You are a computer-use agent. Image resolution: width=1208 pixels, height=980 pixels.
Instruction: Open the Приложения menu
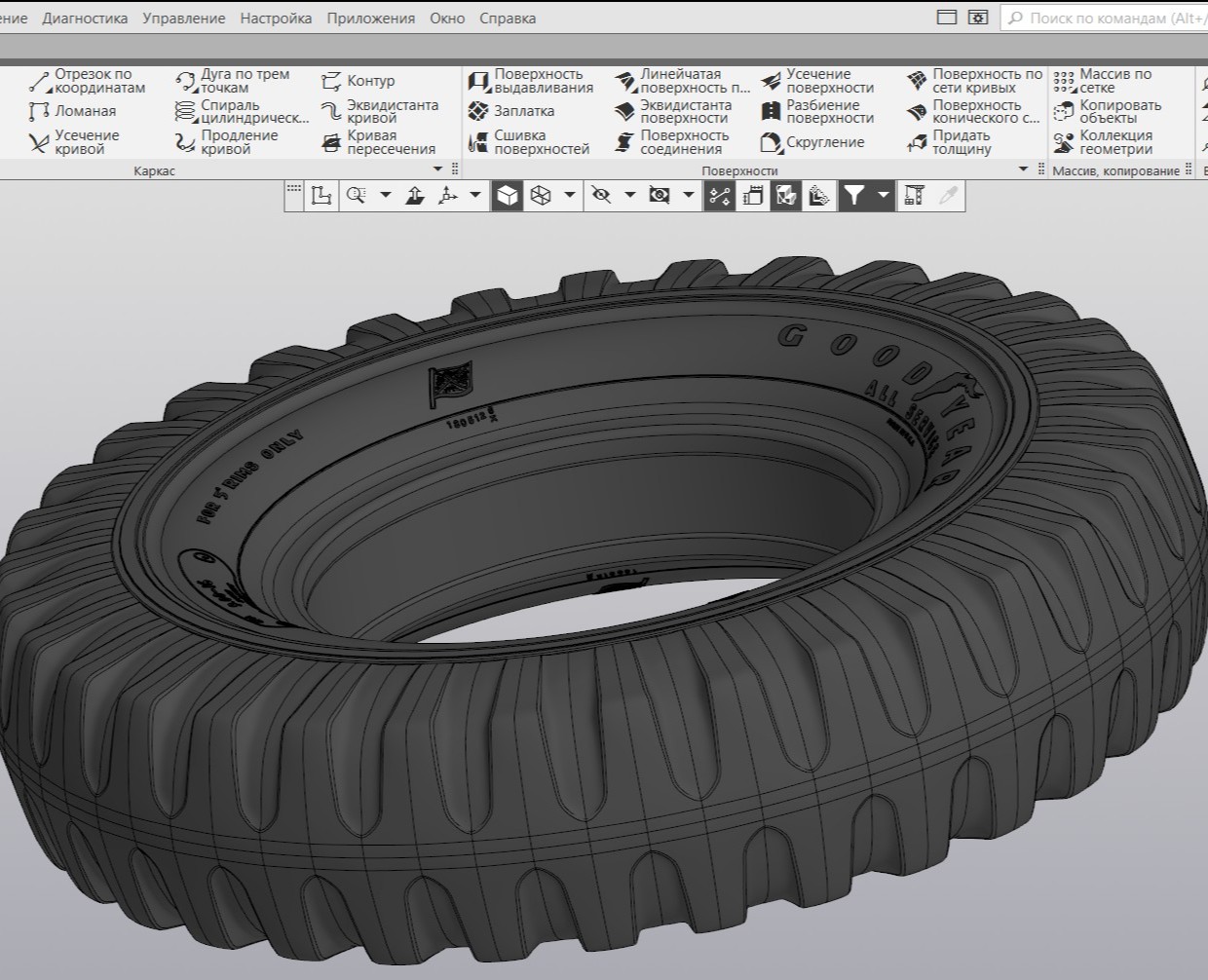coord(370,18)
